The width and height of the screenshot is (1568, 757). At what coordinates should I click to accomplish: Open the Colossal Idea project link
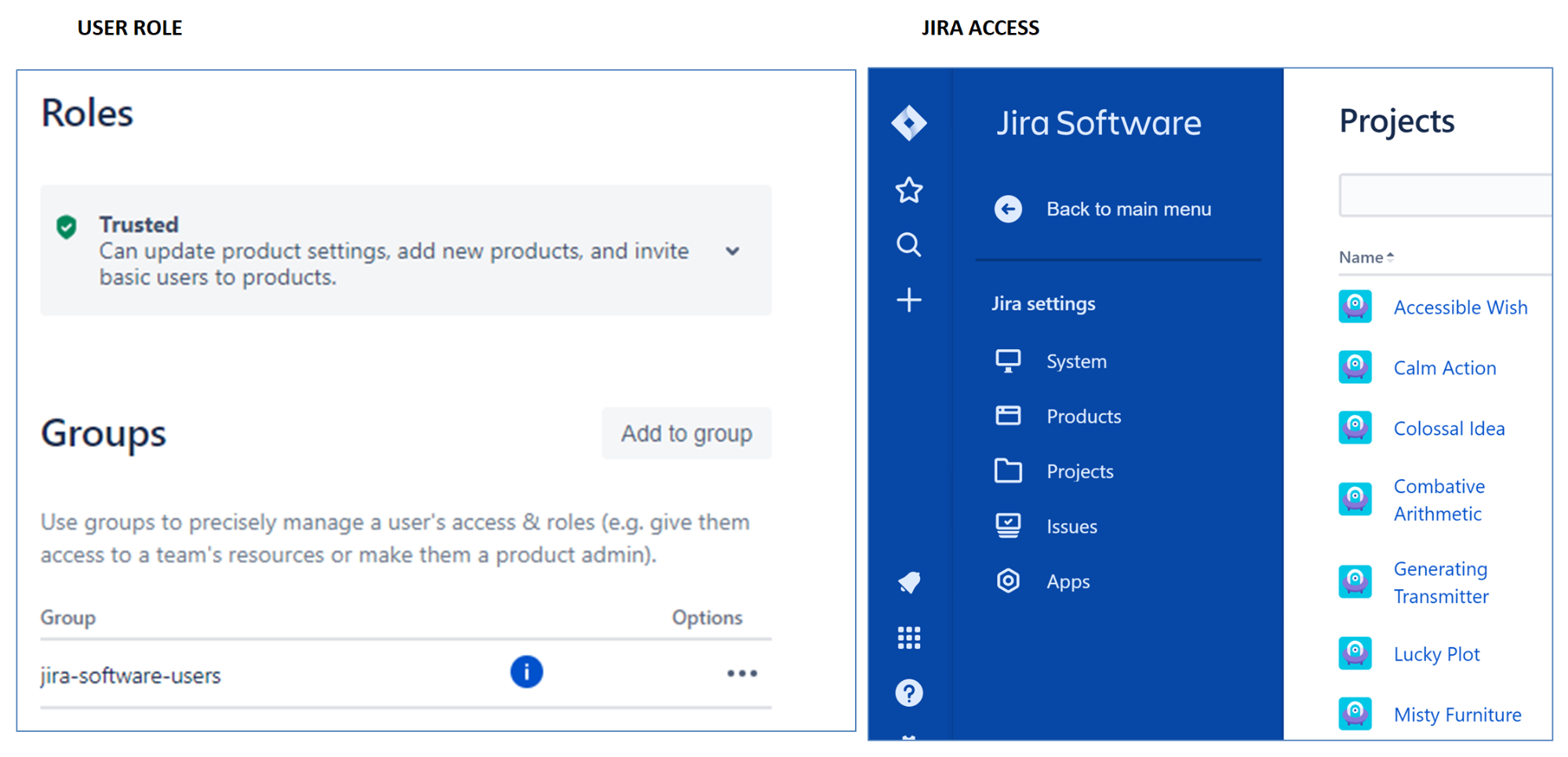coord(1449,428)
